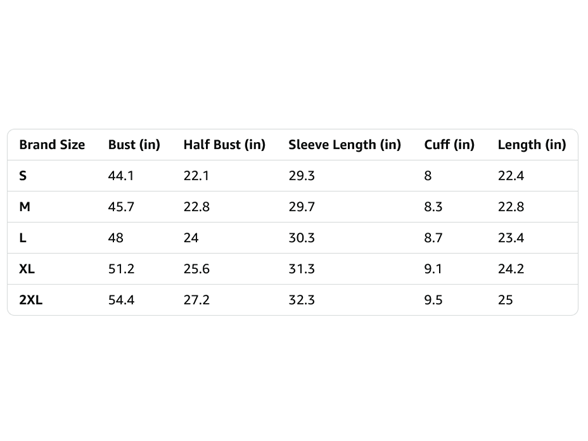Click the S size row label

23,176
